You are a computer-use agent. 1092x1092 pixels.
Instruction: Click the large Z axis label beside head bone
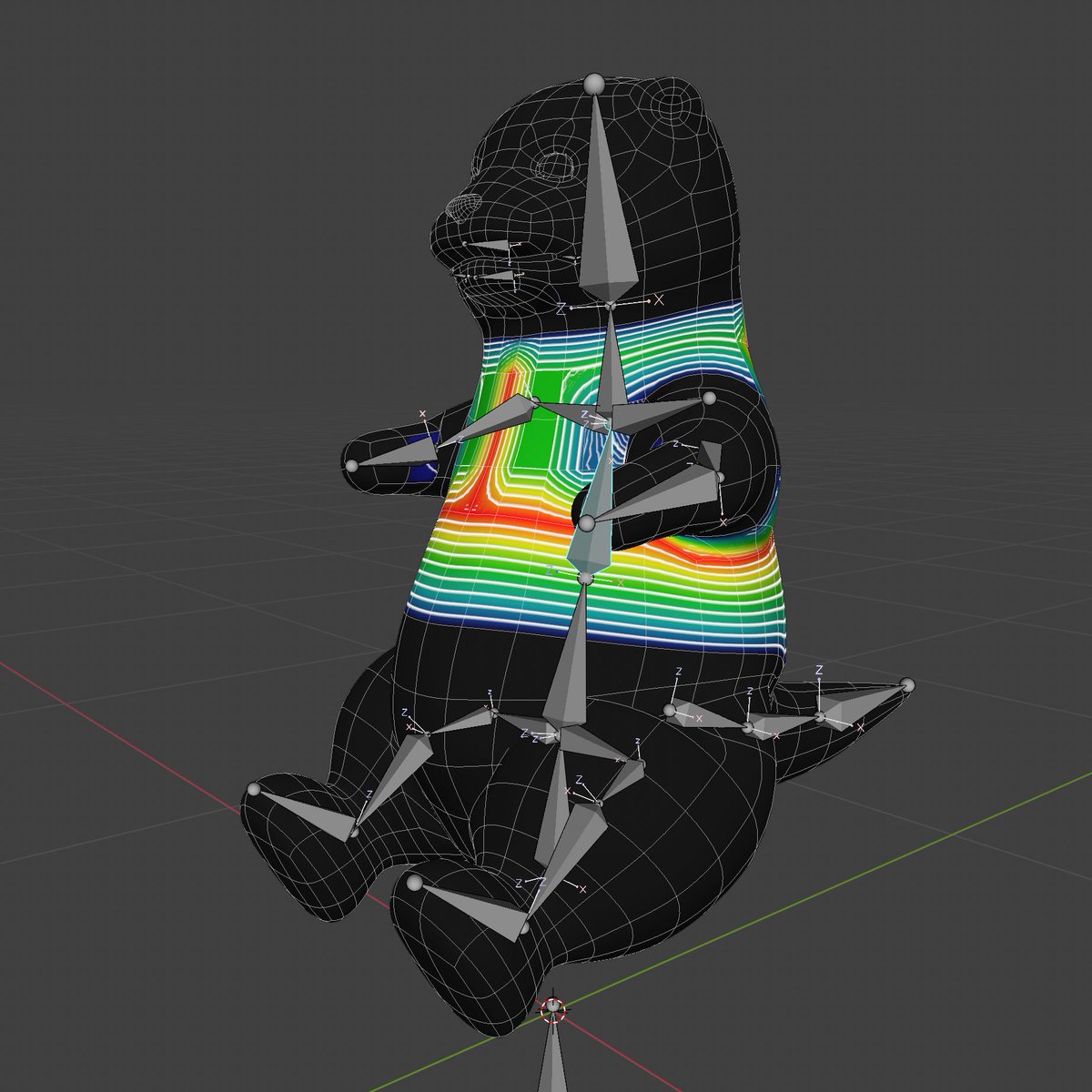(561, 309)
